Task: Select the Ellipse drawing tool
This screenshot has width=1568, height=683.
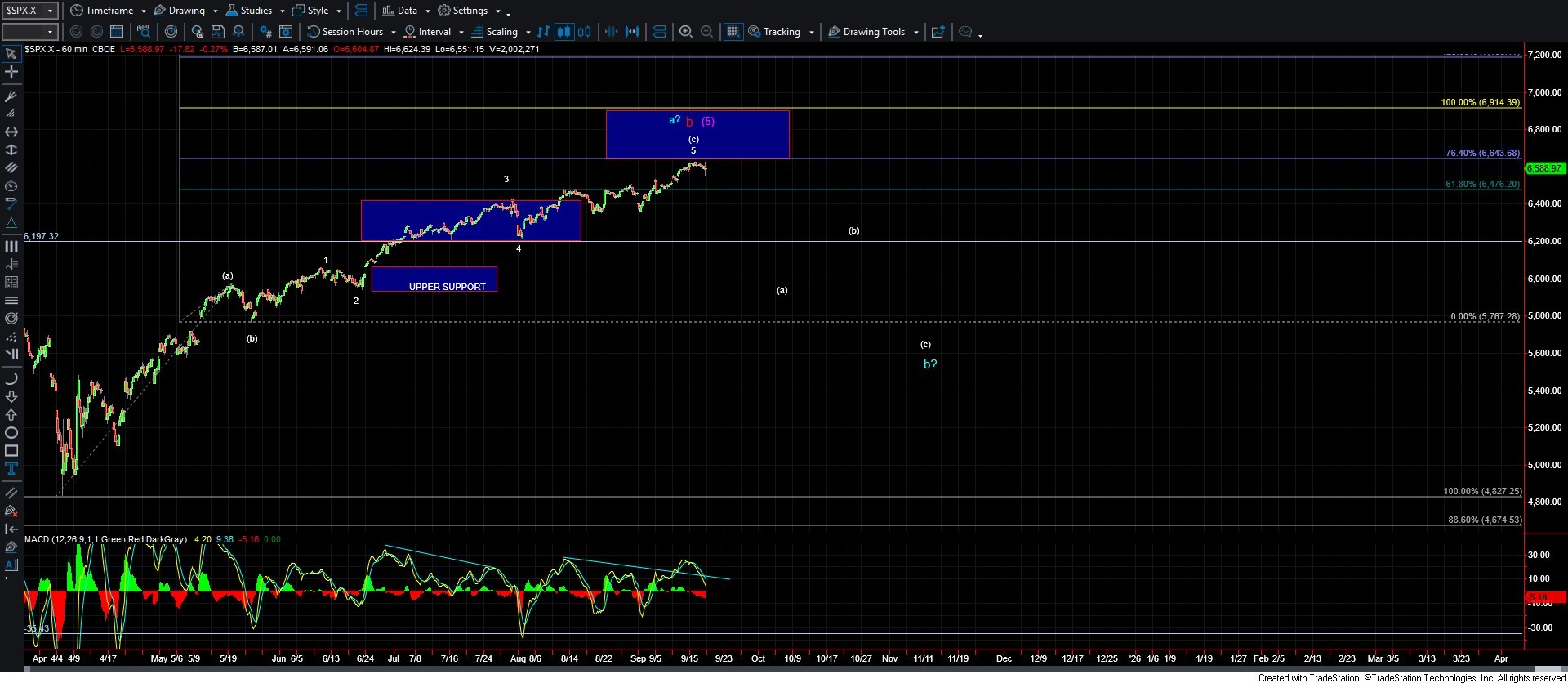Action: click(11, 433)
